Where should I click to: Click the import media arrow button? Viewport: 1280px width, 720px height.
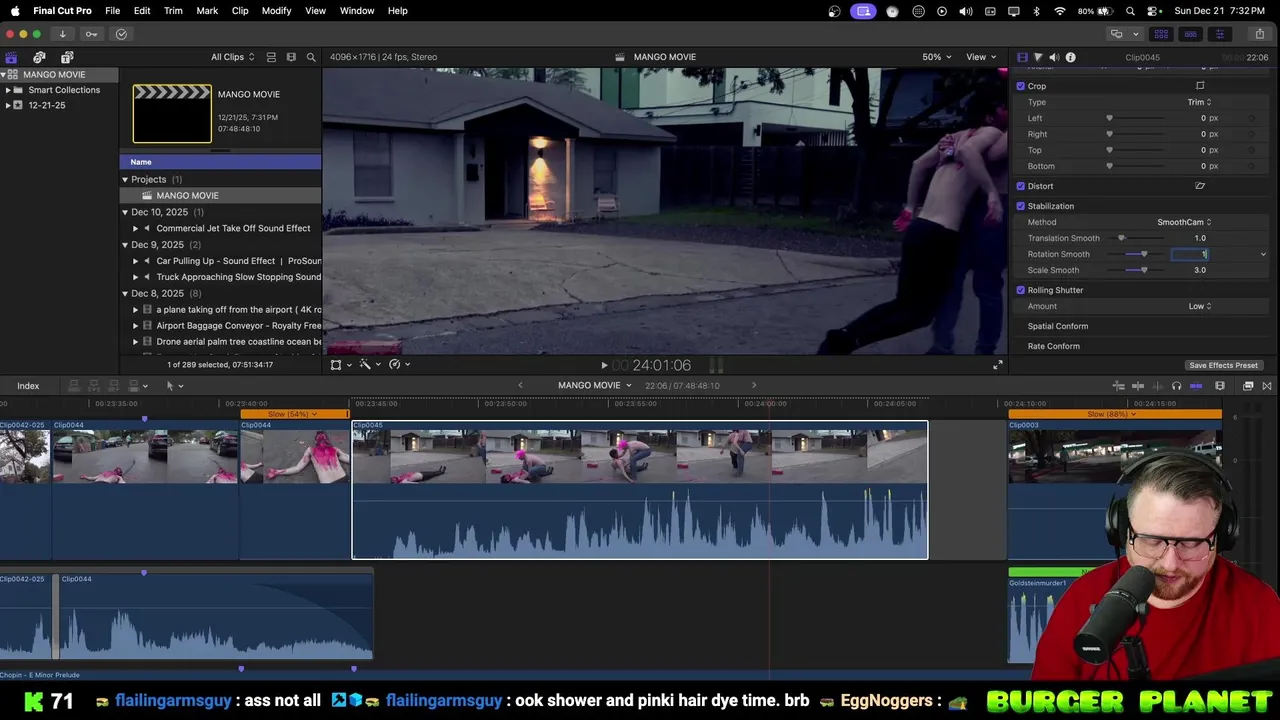click(62, 34)
